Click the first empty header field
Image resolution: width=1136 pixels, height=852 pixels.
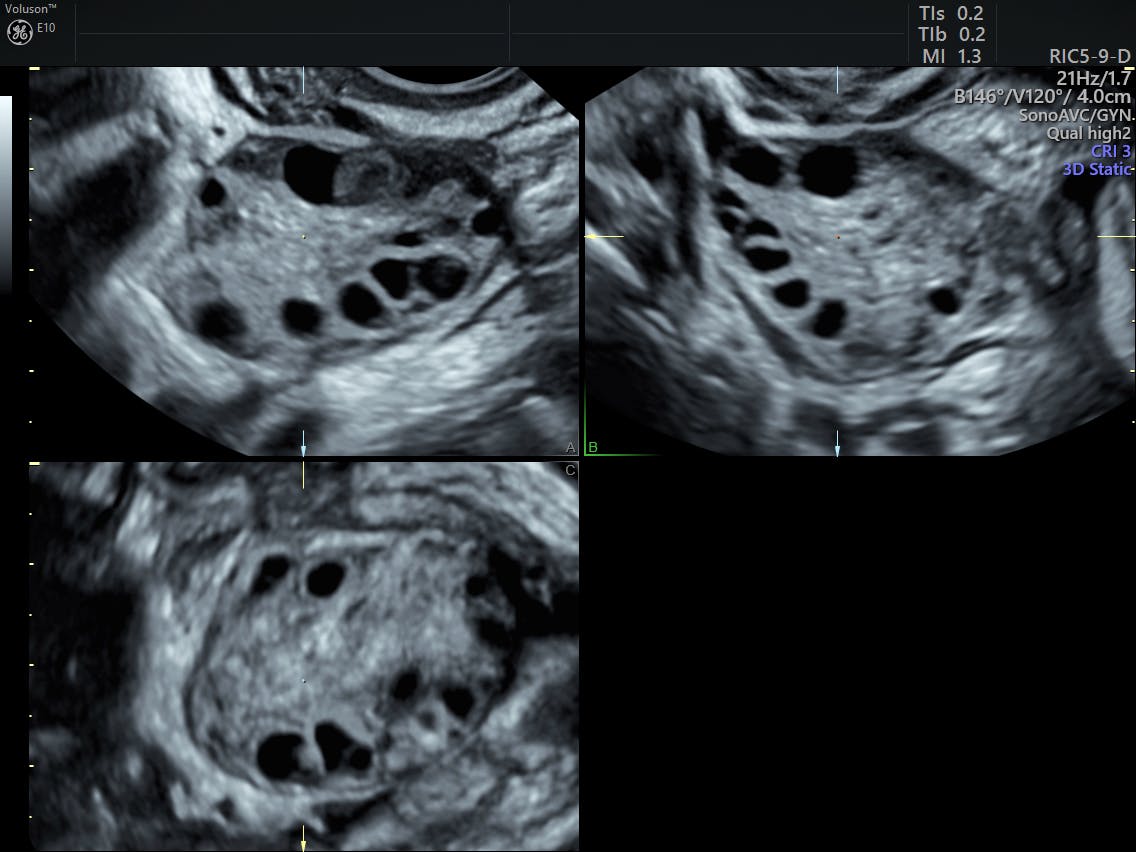pos(291,33)
